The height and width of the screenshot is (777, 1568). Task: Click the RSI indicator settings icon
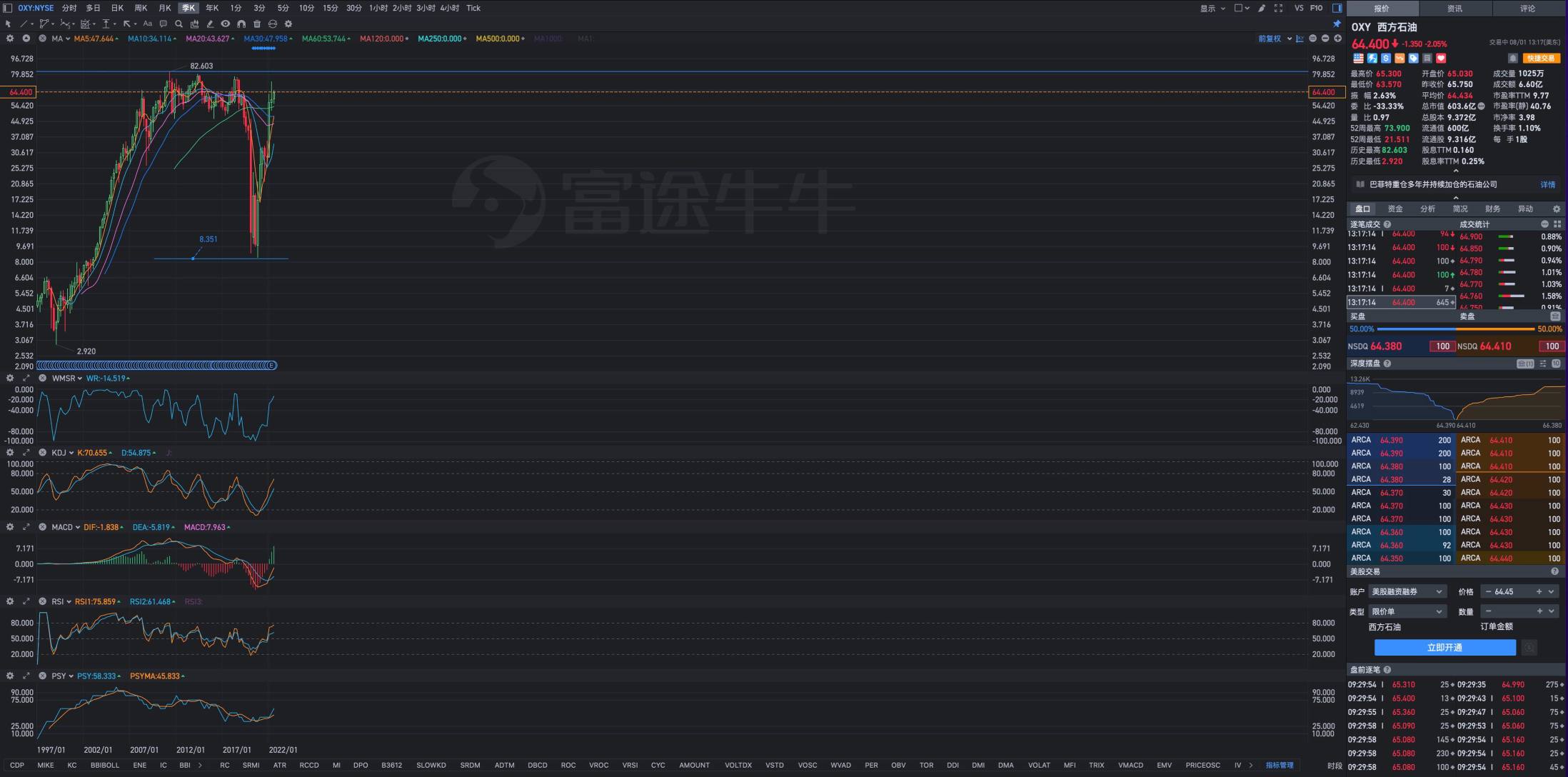tap(8, 601)
